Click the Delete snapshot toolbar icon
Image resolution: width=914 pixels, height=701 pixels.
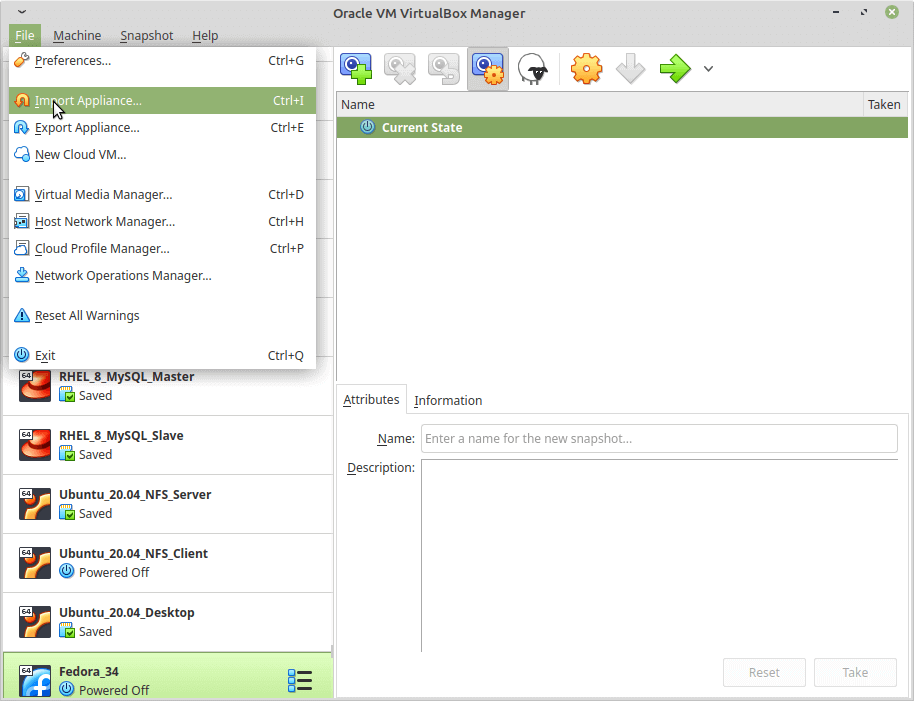[400, 69]
